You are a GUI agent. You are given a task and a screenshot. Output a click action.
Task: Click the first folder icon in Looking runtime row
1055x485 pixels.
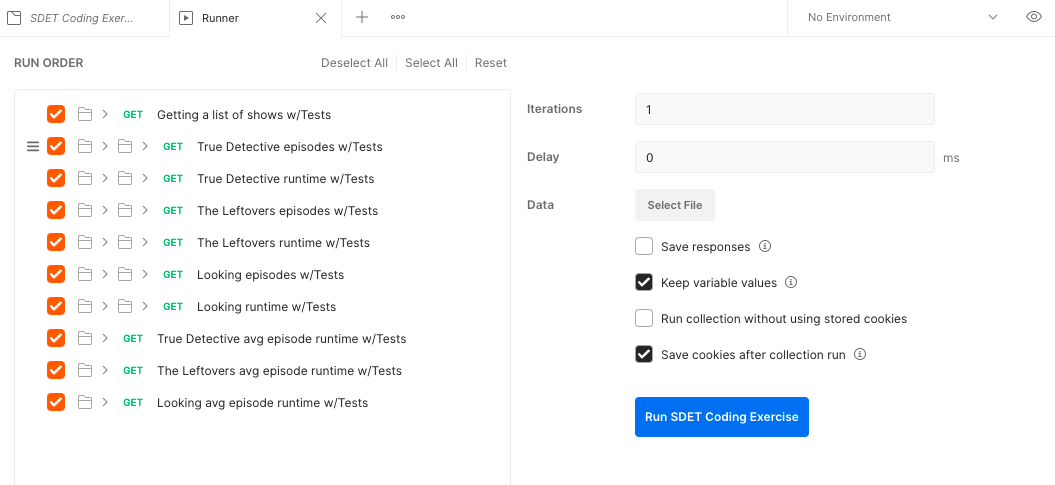(84, 306)
